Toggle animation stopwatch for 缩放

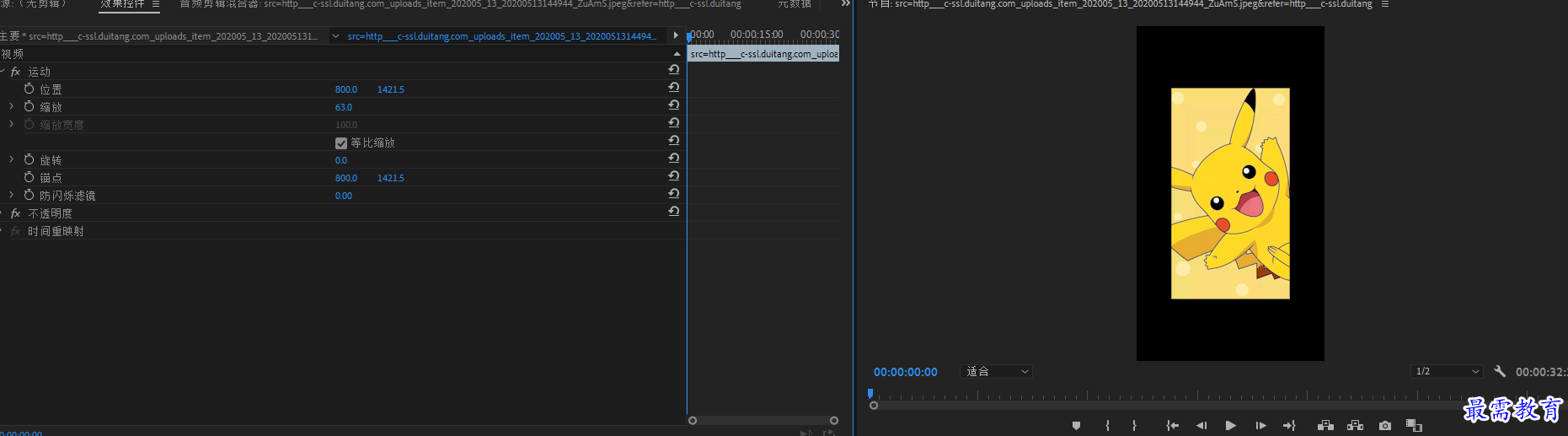(29, 106)
